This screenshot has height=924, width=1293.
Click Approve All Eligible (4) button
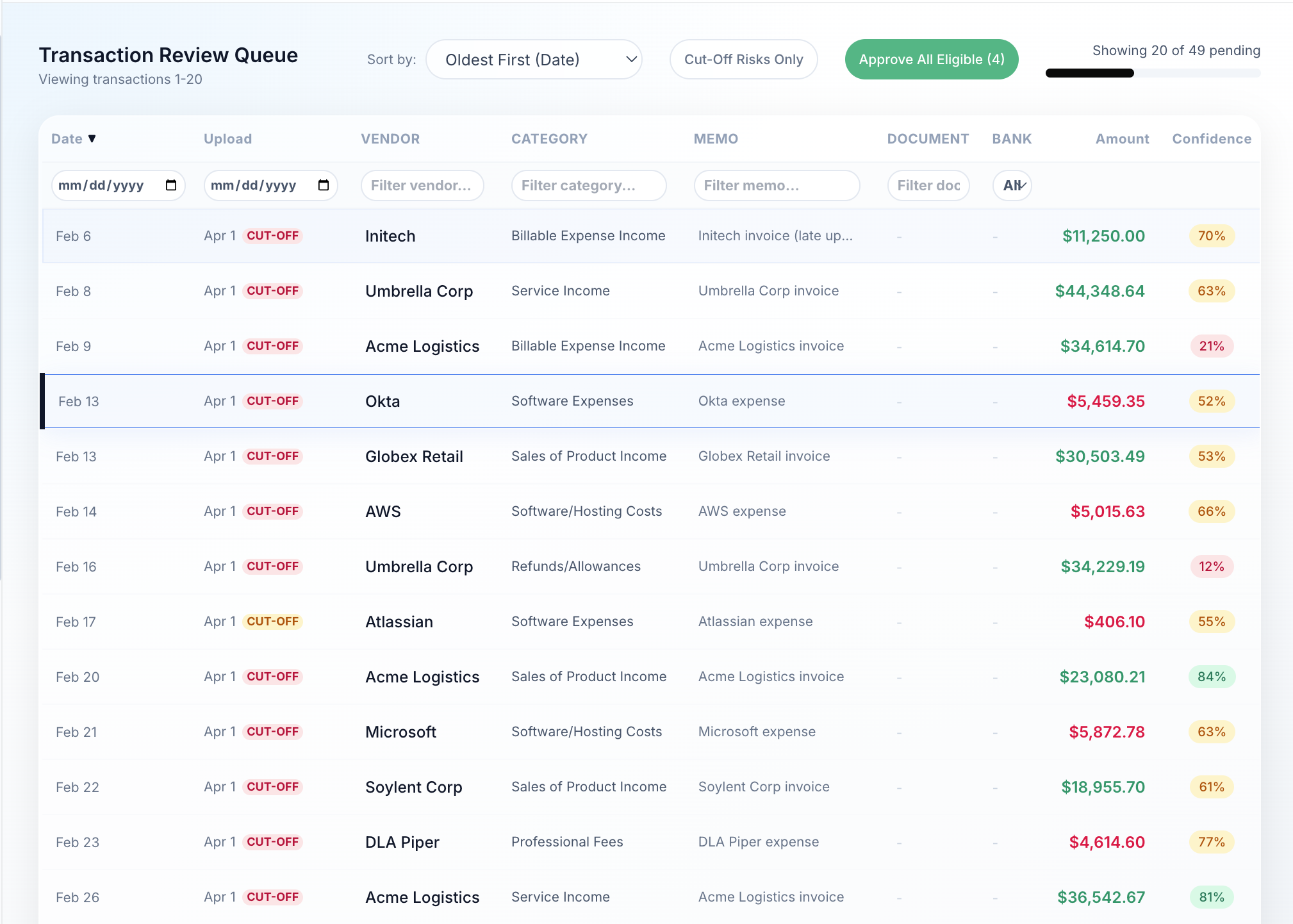tap(932, 60)
